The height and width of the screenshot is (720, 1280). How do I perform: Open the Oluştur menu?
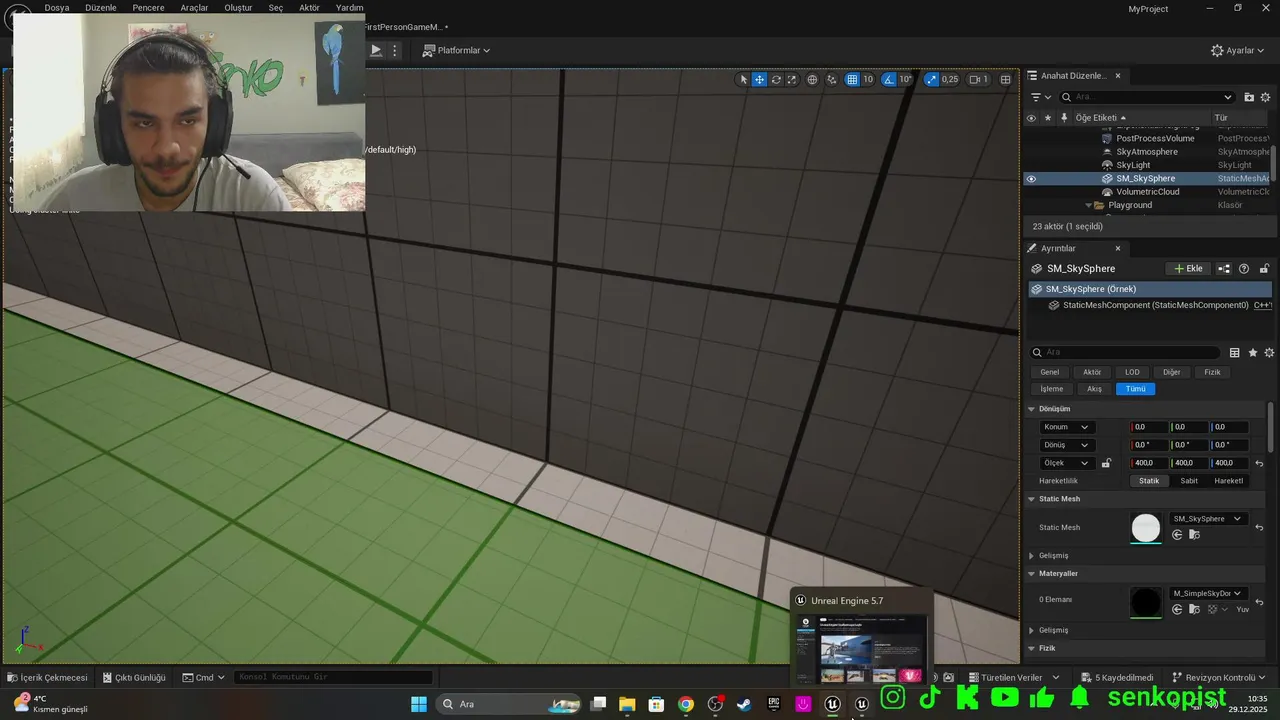point(238,7)
